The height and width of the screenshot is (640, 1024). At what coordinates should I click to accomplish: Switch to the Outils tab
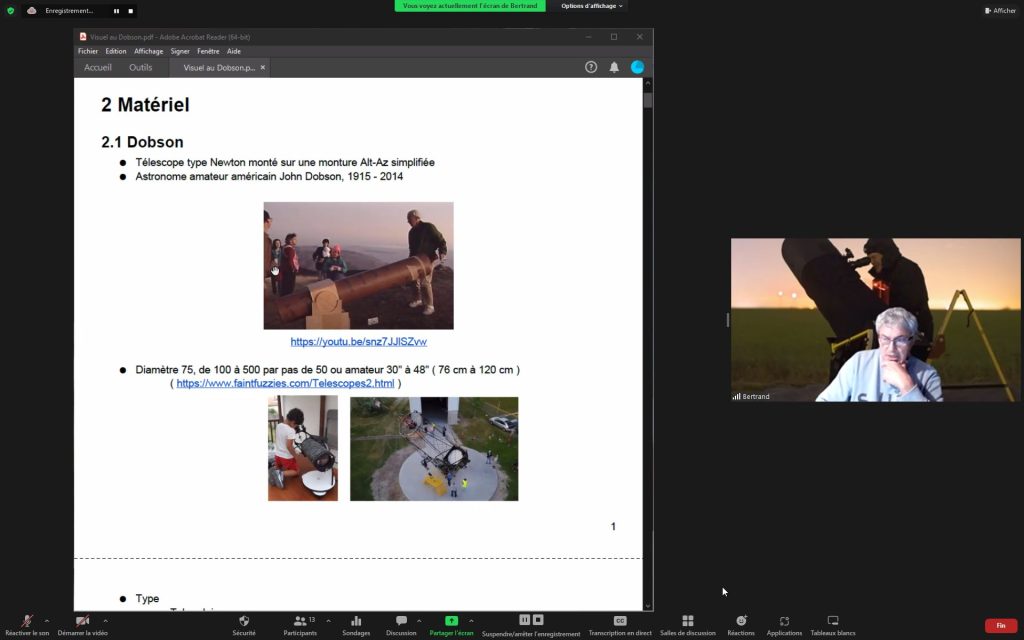tap(140, 67)
